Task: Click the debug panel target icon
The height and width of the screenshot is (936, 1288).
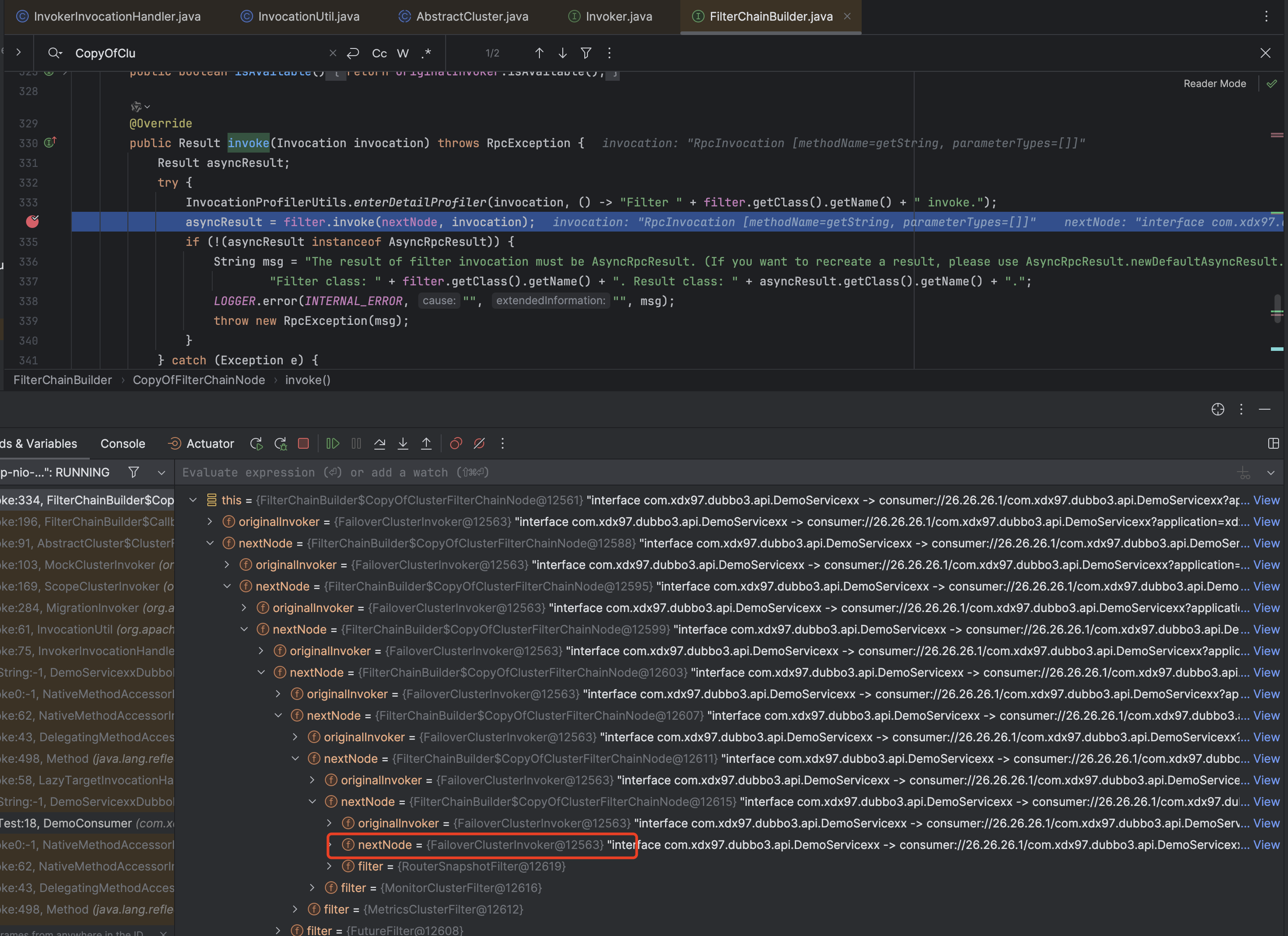Action: (1218, 409)
